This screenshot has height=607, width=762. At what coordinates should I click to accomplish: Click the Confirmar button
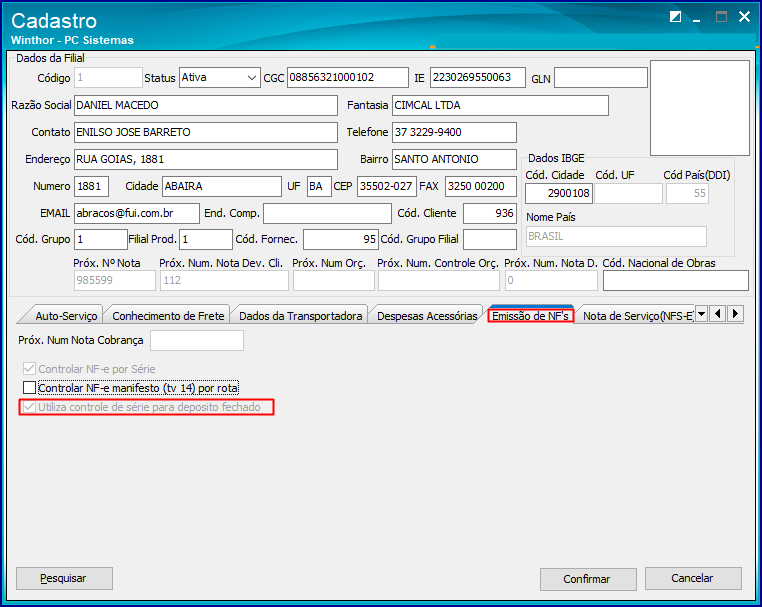click(588, 579)
